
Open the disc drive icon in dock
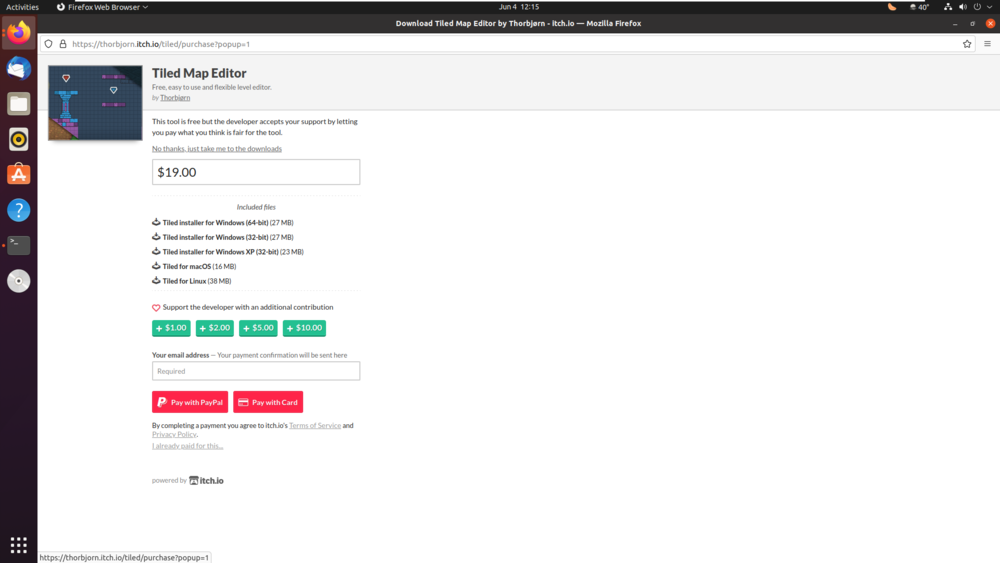point(18,281)
